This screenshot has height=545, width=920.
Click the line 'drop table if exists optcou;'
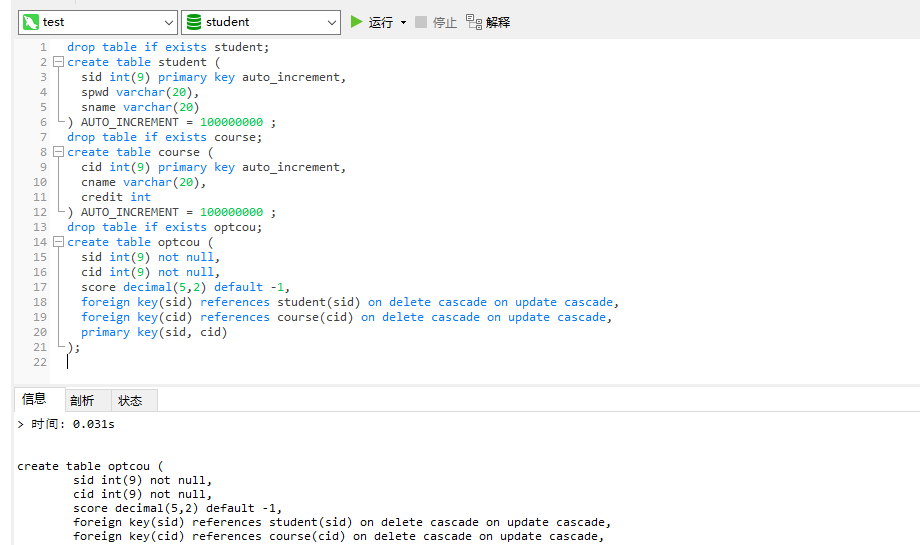[164, 227]
